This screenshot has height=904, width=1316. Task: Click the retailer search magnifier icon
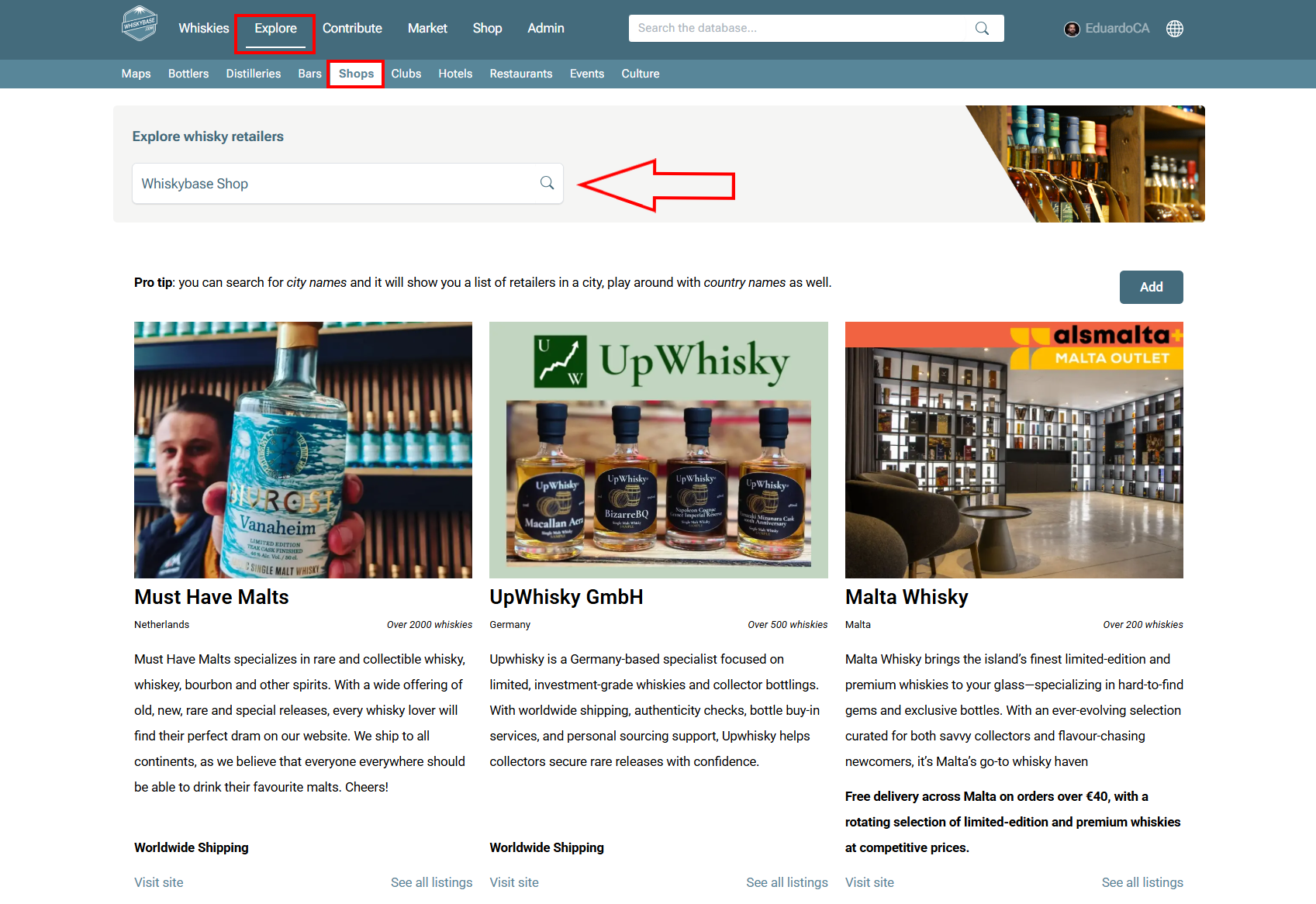point(547,183)
